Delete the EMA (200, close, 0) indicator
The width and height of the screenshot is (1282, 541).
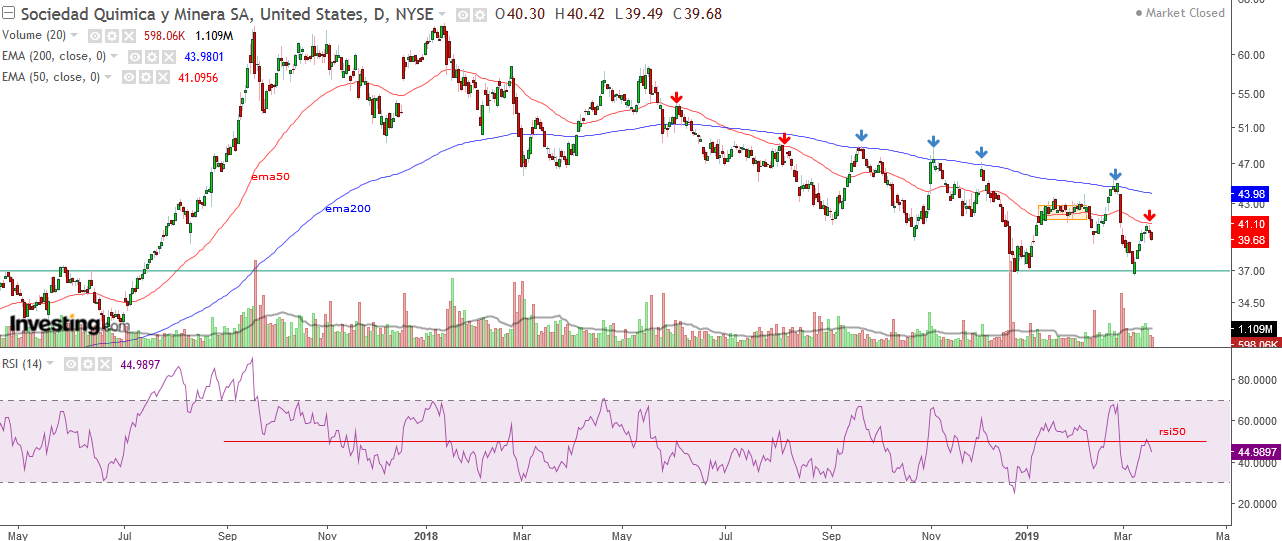pos(169,57)
